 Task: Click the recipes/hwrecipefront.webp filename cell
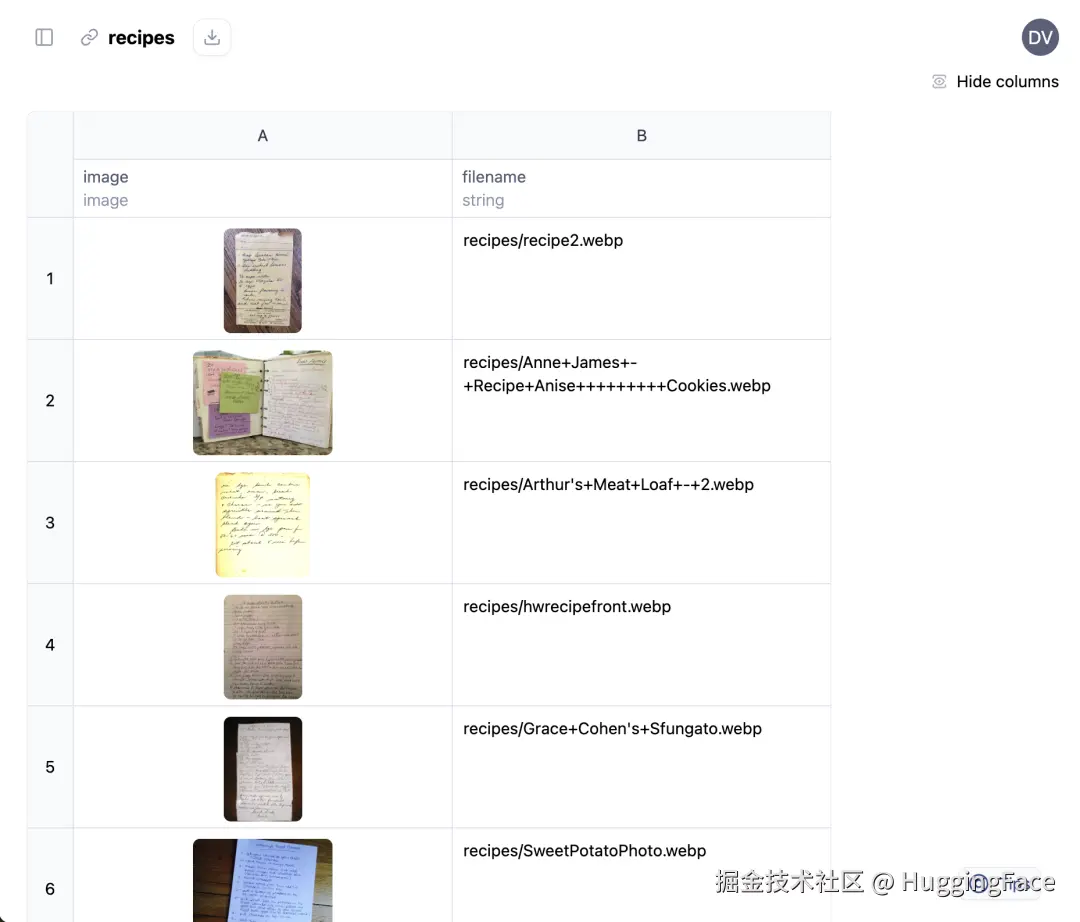(641, 645)
